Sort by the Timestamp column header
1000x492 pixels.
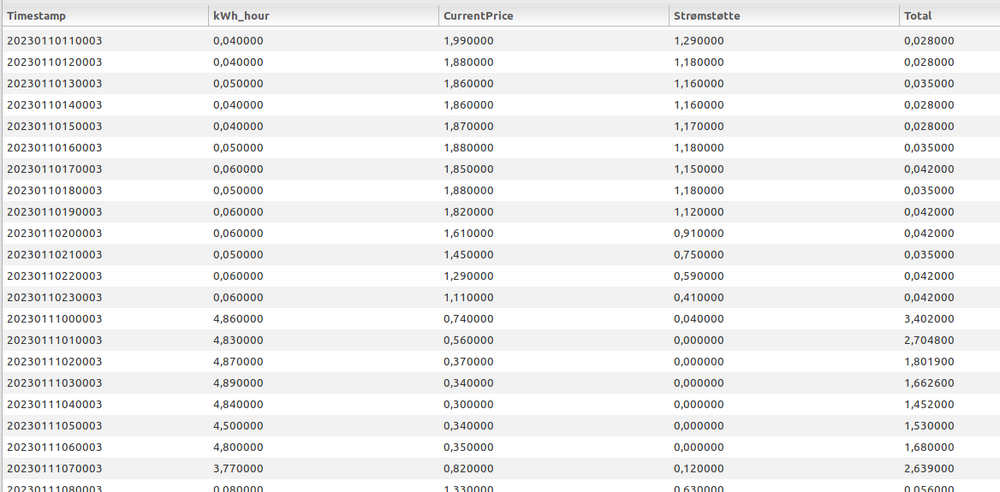38,15
